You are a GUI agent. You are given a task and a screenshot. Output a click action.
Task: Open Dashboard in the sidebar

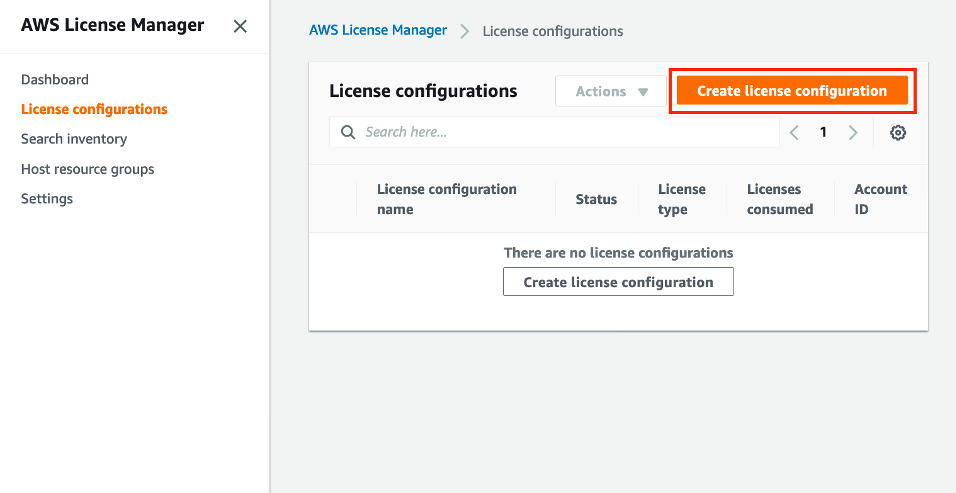tap(55, 79)
